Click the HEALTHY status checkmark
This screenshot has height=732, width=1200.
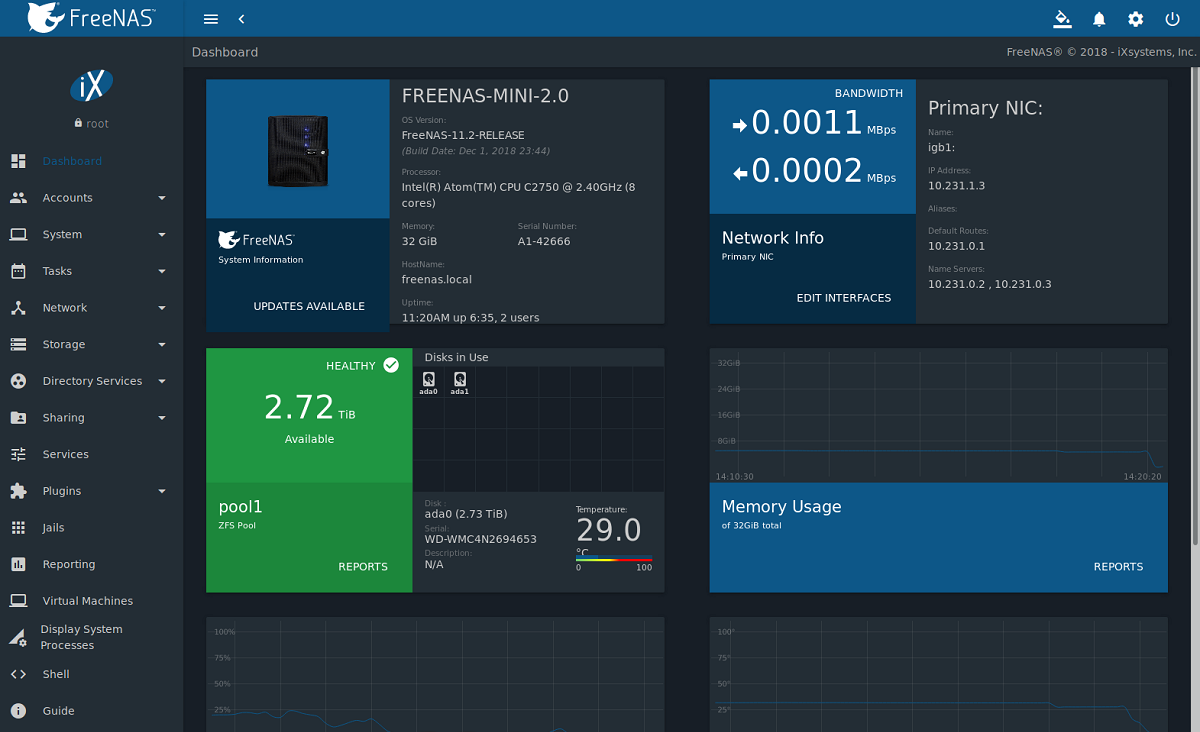[x=391, y=365]
